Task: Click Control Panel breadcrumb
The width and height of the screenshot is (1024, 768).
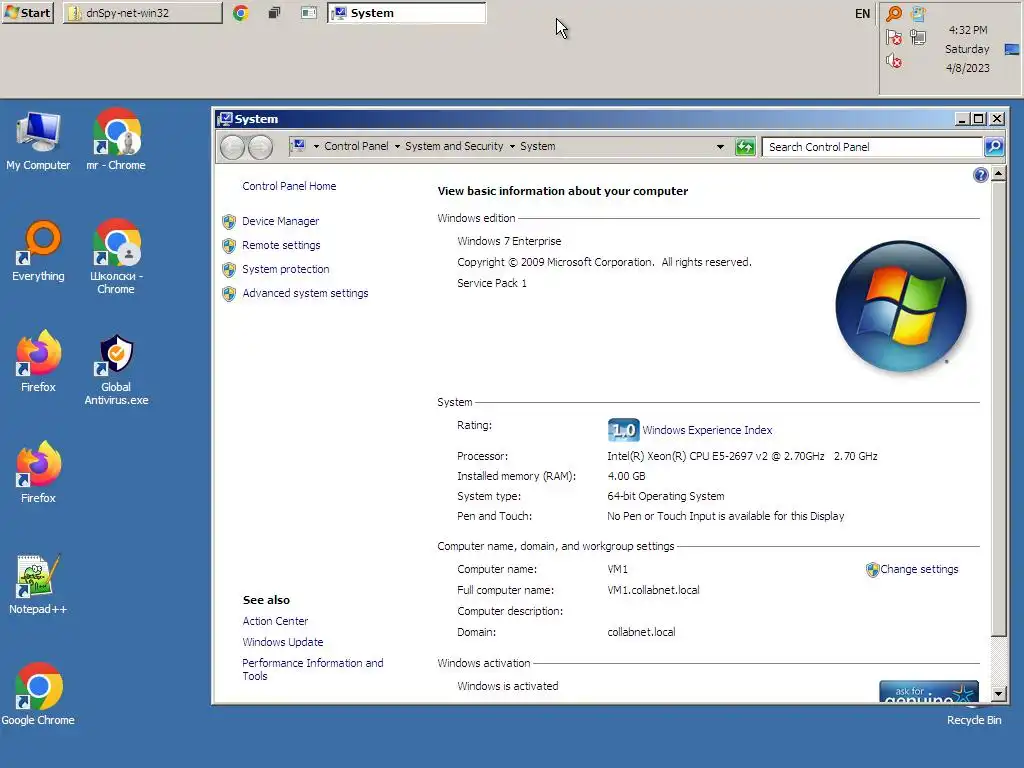Action: (x=356, y=146)
